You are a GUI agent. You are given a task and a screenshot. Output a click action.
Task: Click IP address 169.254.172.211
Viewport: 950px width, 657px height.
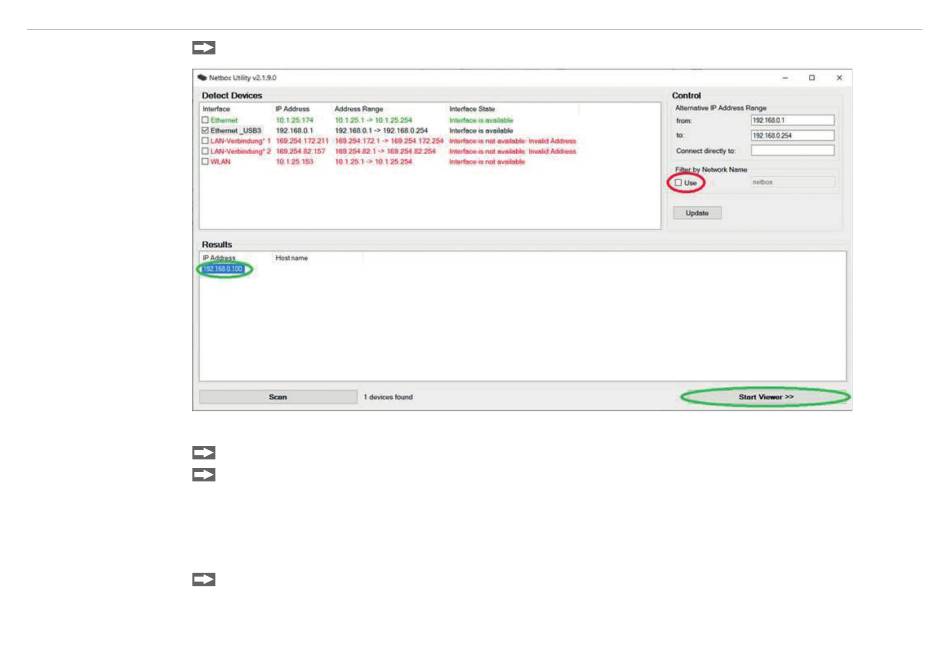pyautogui.click(x=302, y=141)
